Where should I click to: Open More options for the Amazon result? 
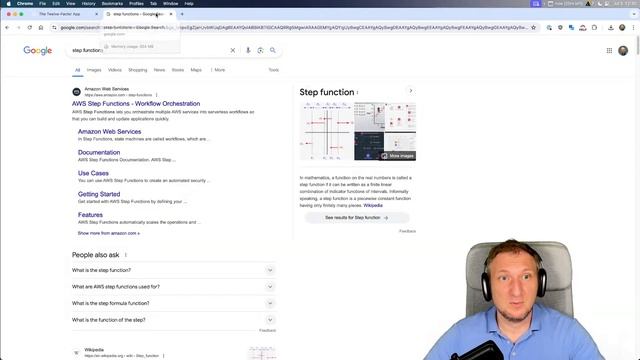pos(156,95)
